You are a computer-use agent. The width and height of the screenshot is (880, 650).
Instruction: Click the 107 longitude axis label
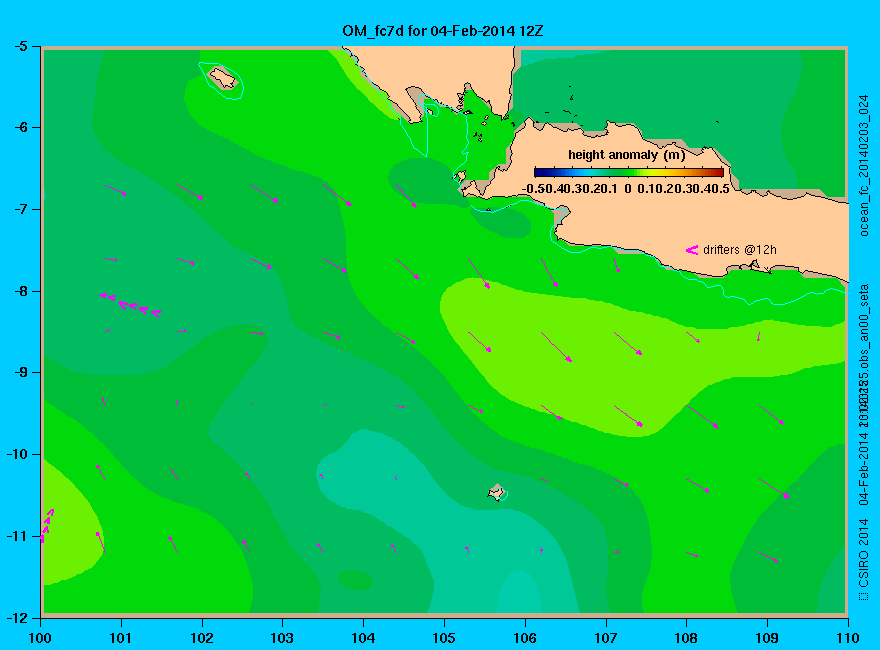coord(606,638)
